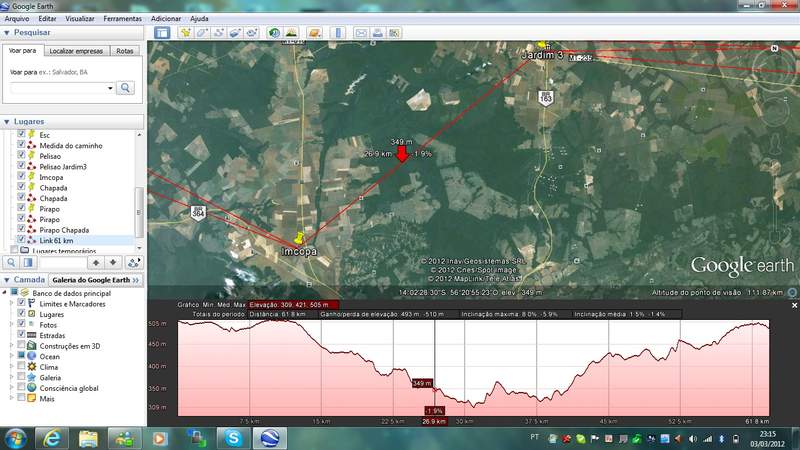The width and height of the screenshot is (800, 450).
Task: Click the tour play icon in Lugares panel
Action: 134,262
